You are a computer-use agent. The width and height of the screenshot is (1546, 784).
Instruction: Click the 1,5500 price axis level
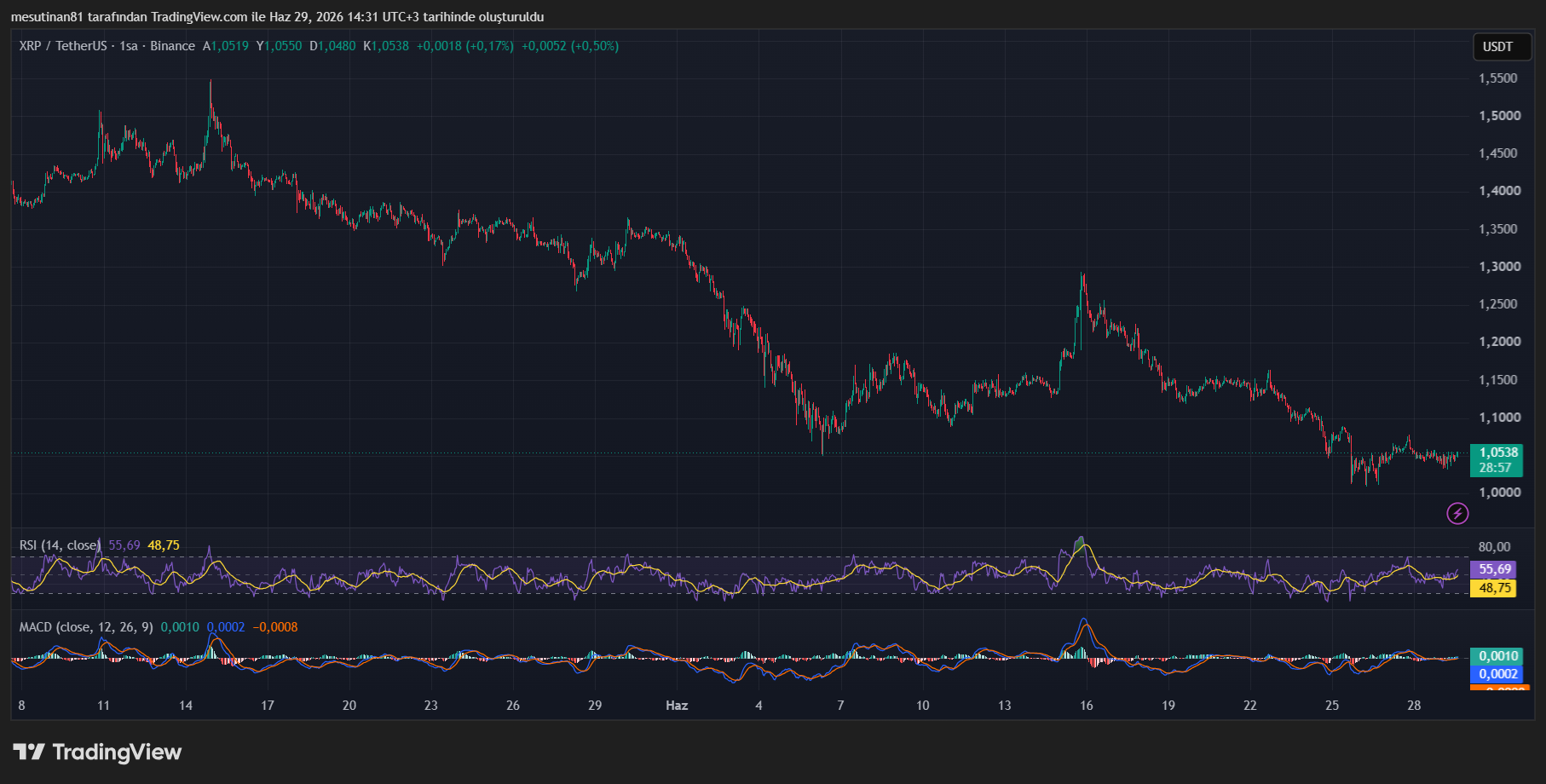(x=1498, y=78)
